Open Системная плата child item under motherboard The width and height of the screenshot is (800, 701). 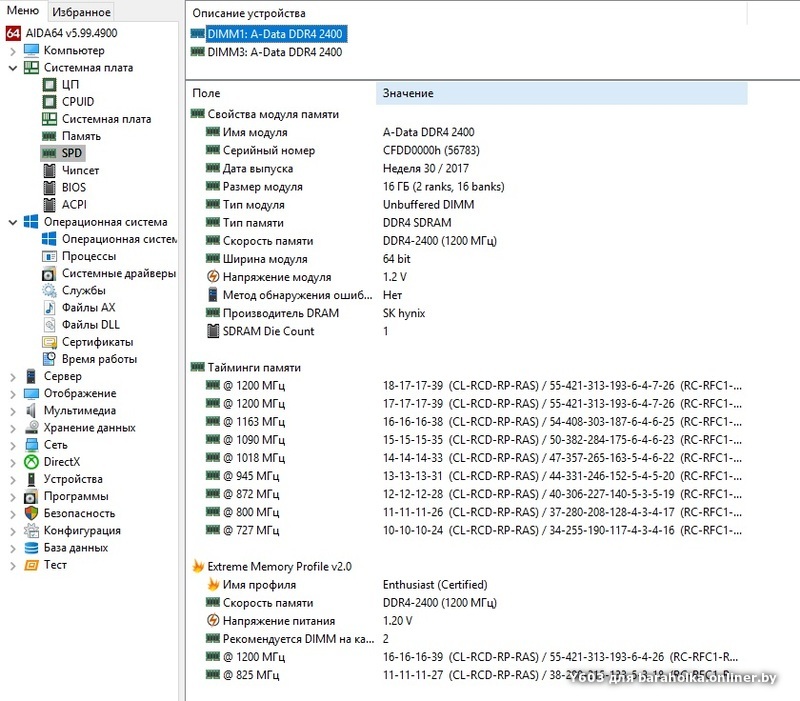click(106, 119)
